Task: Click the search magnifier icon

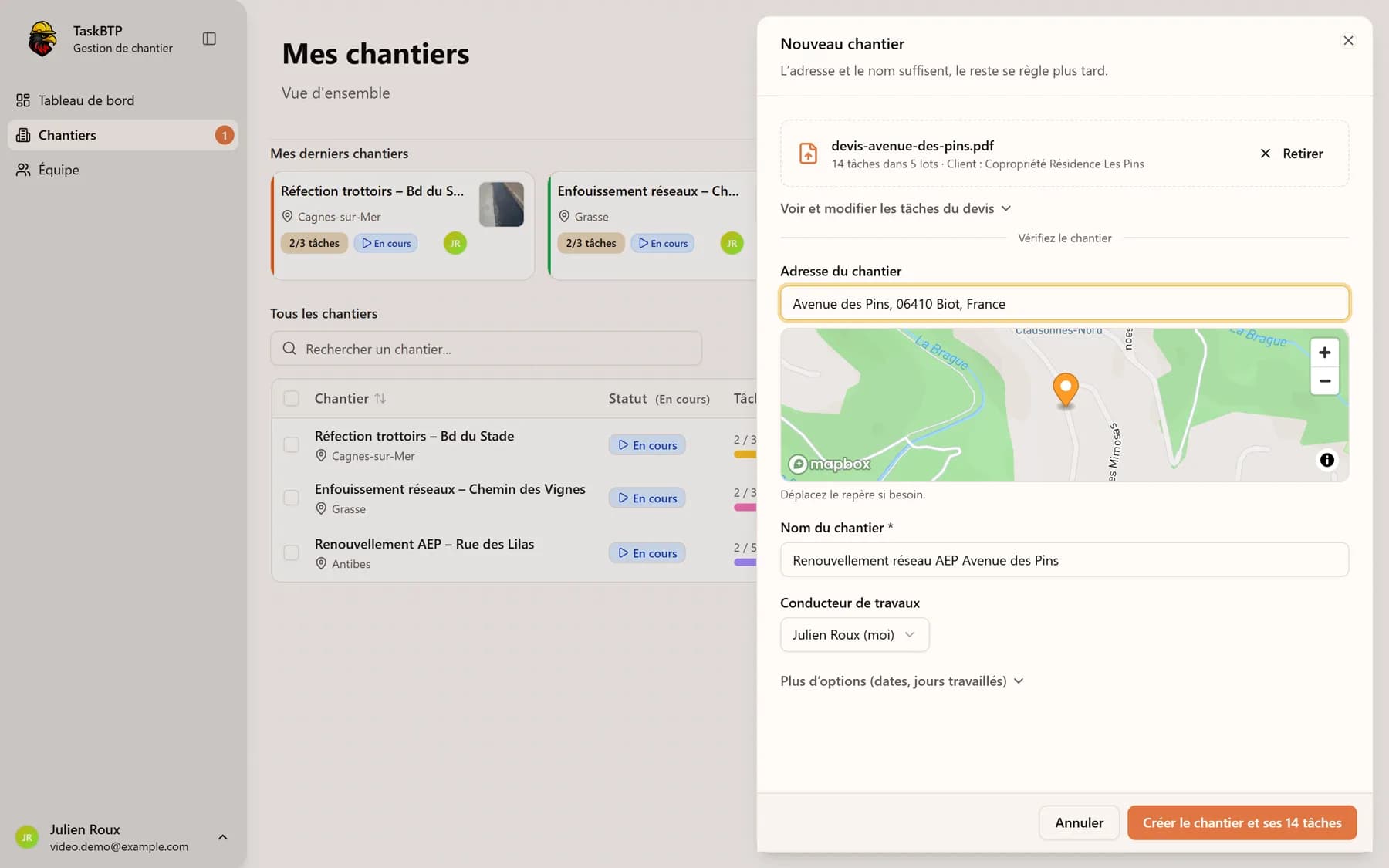Action: (289, 349)
